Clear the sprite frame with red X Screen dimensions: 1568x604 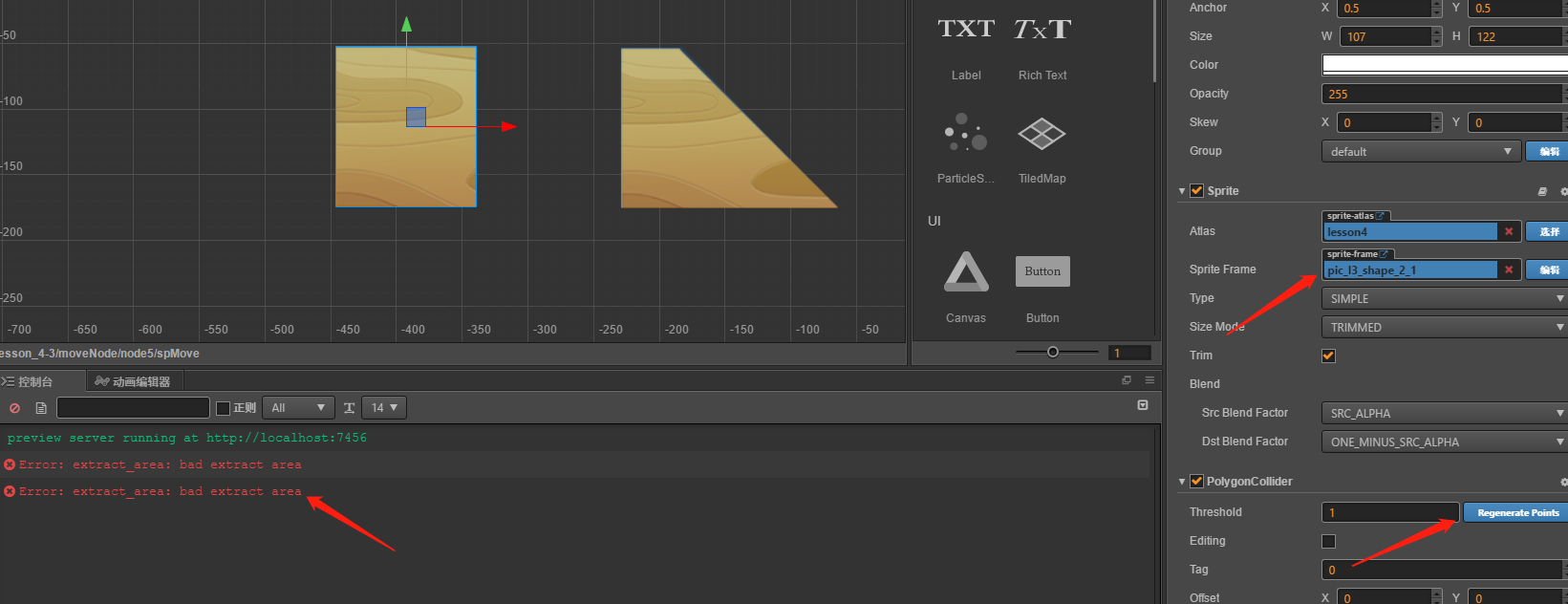tap(1509, 270)
